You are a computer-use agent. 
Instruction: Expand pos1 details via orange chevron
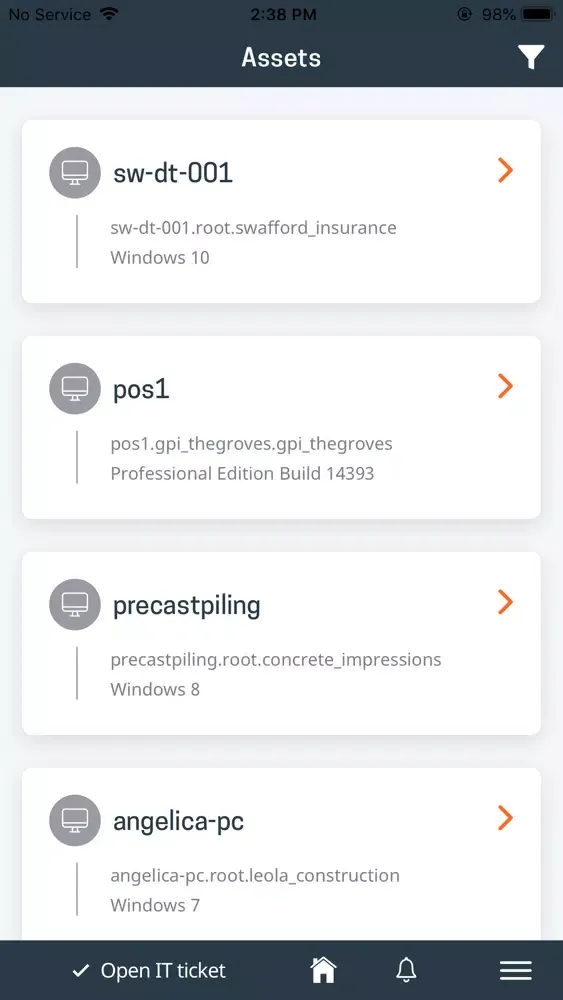pos(505,386)
